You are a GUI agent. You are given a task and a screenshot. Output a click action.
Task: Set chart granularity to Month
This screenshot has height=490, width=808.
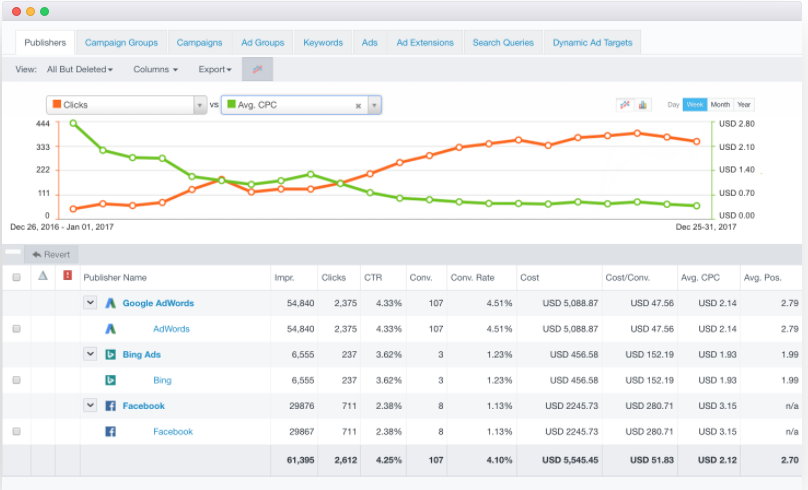coord(720,105)
